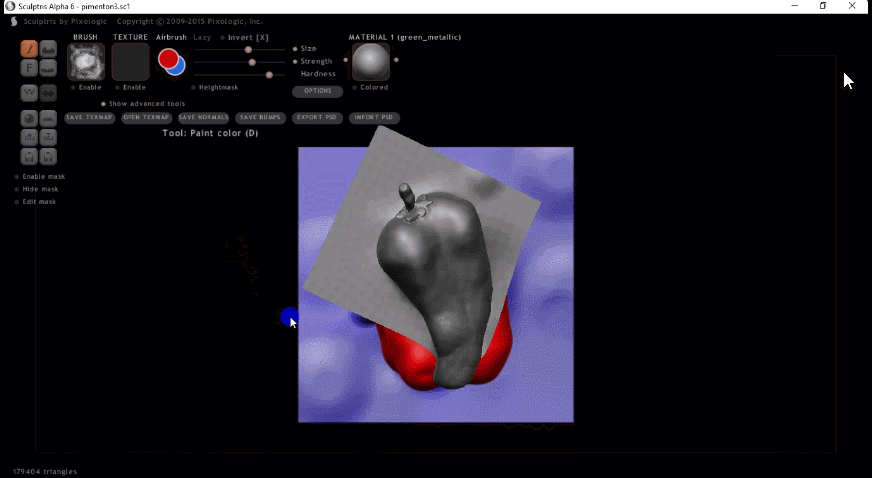The height and width of the screenshot is (478, 872).
Task: Click next material dot right of sphere
Action: point(396,60)
